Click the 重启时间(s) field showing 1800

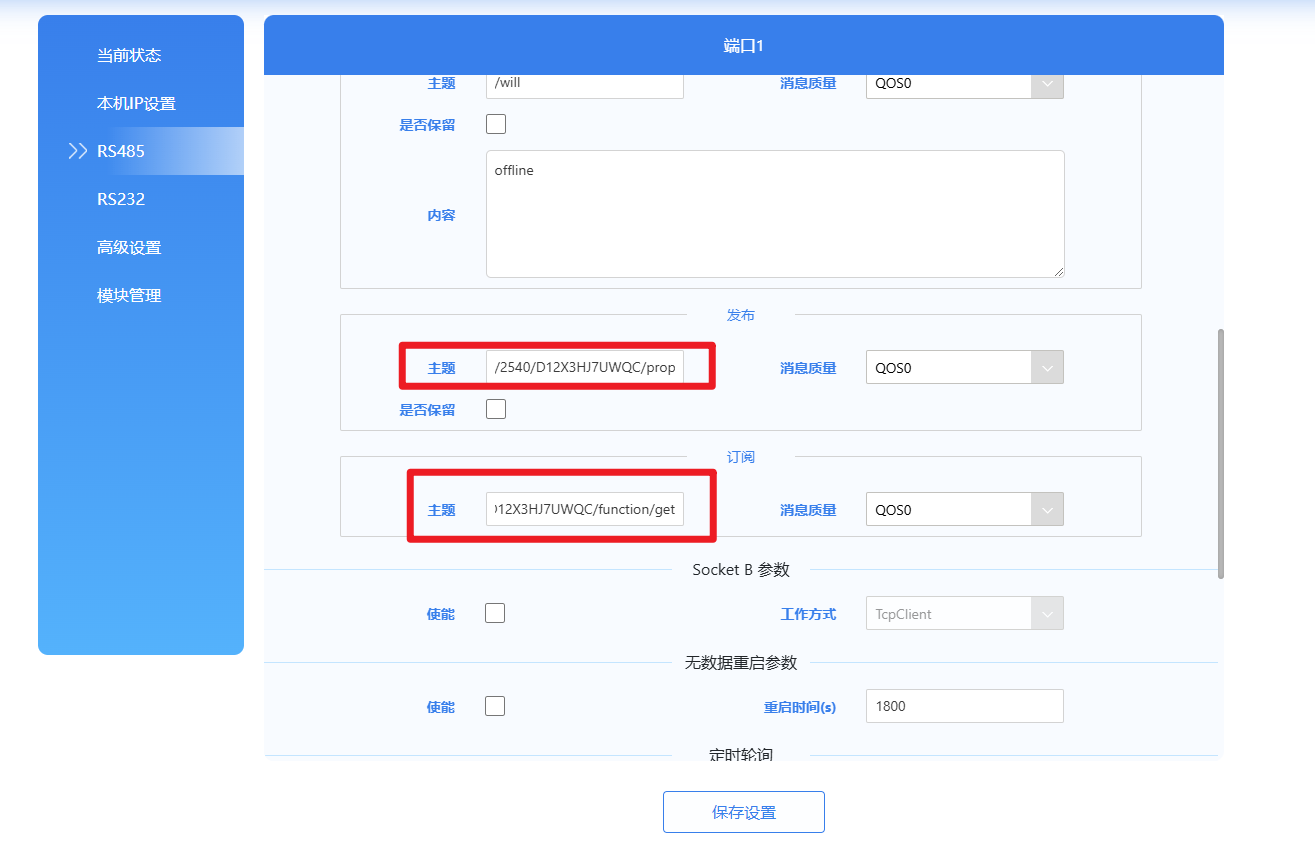pos(964,706)
